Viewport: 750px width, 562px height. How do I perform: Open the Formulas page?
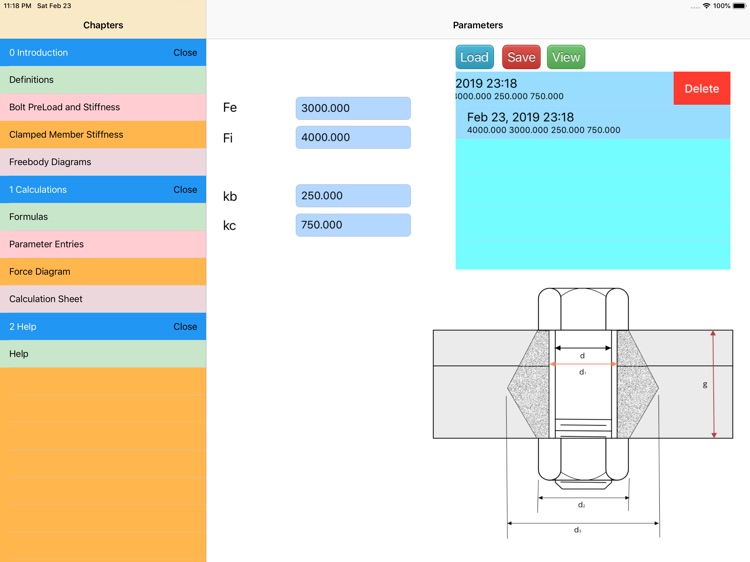point(103,217)
